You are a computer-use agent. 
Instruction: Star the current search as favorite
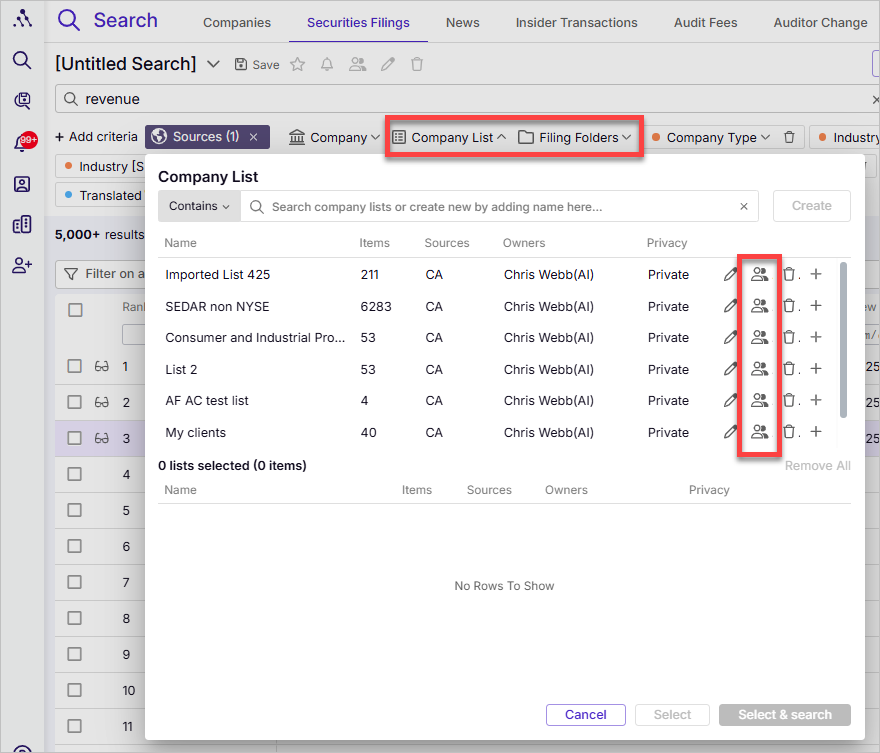click(297, 64)
